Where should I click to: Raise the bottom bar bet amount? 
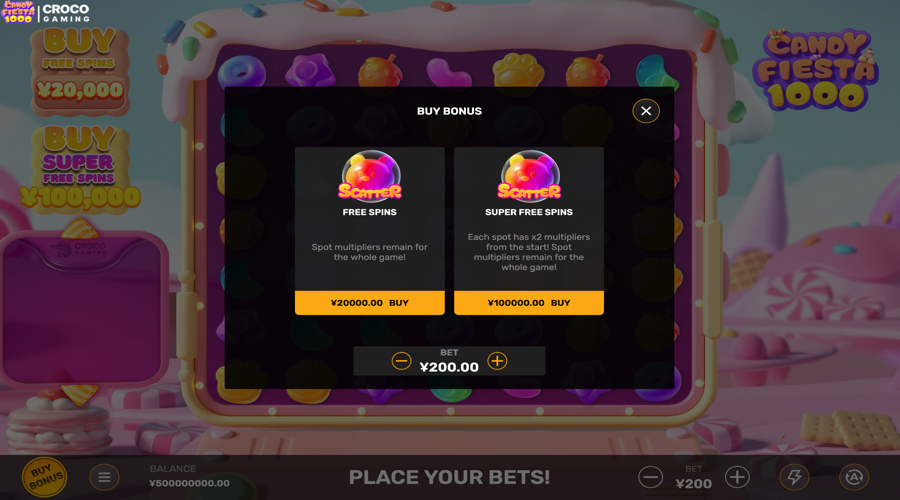(737, 477)
